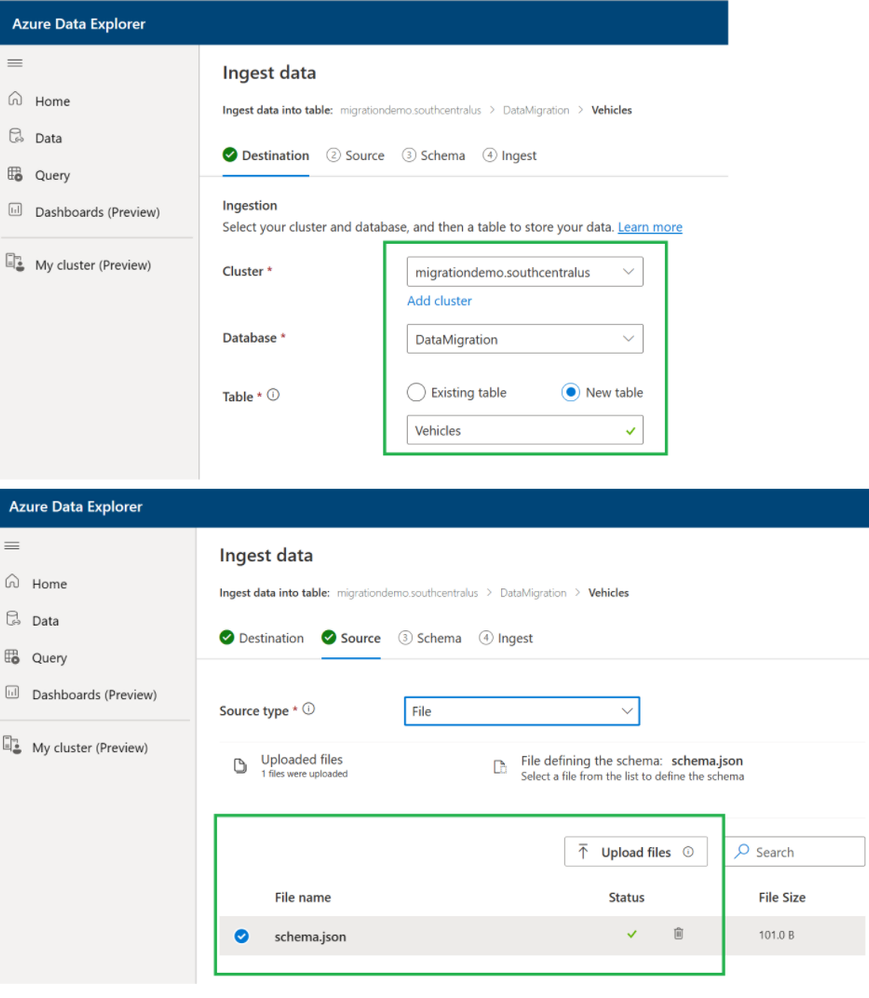Image resolution: width=869 pixels, height=998 pixels.
Task: Select Destination tab in top window
Action: tap(266, 155)
